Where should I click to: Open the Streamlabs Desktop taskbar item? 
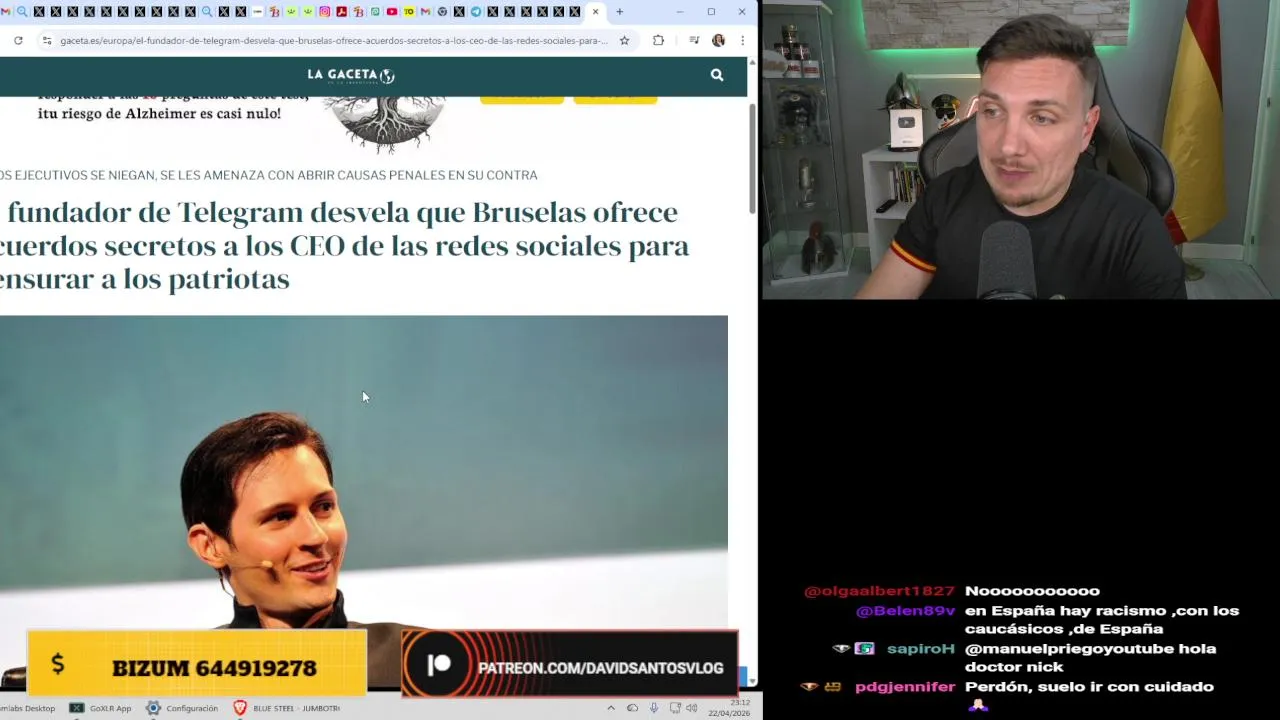(x=27, y=708)
